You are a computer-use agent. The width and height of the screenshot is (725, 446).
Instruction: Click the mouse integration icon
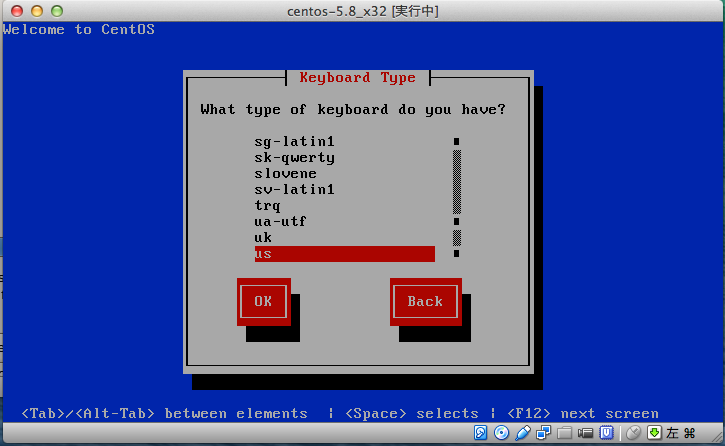click(633, 433)
